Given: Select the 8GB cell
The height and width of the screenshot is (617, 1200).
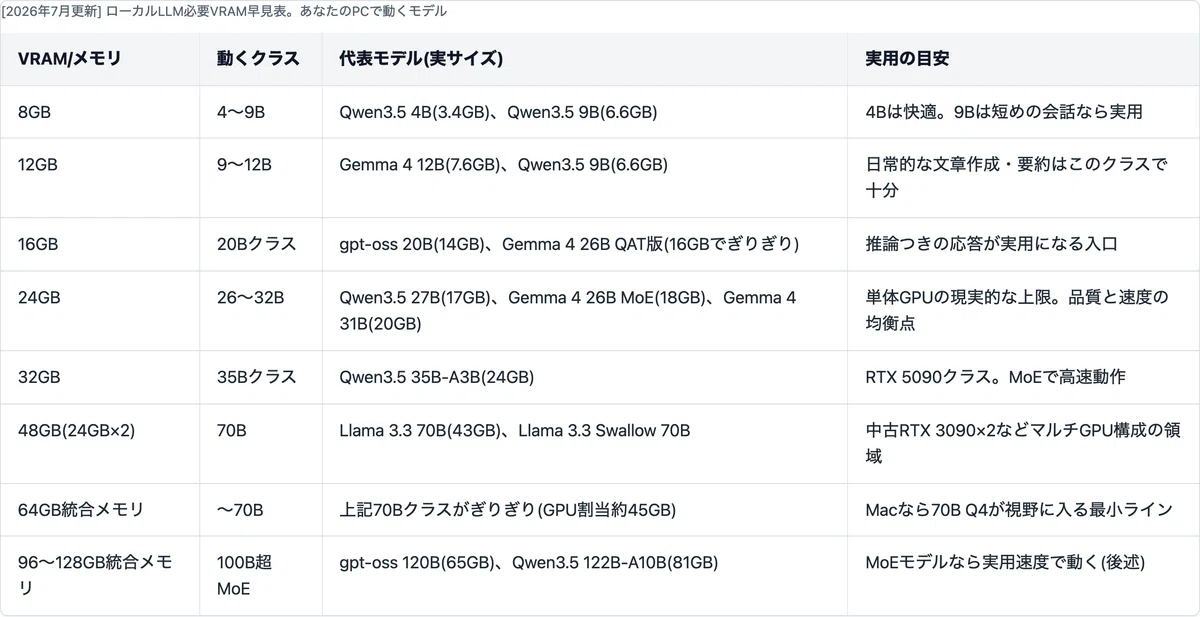Looking at the screenshot, I should click(x=100, y=112).
